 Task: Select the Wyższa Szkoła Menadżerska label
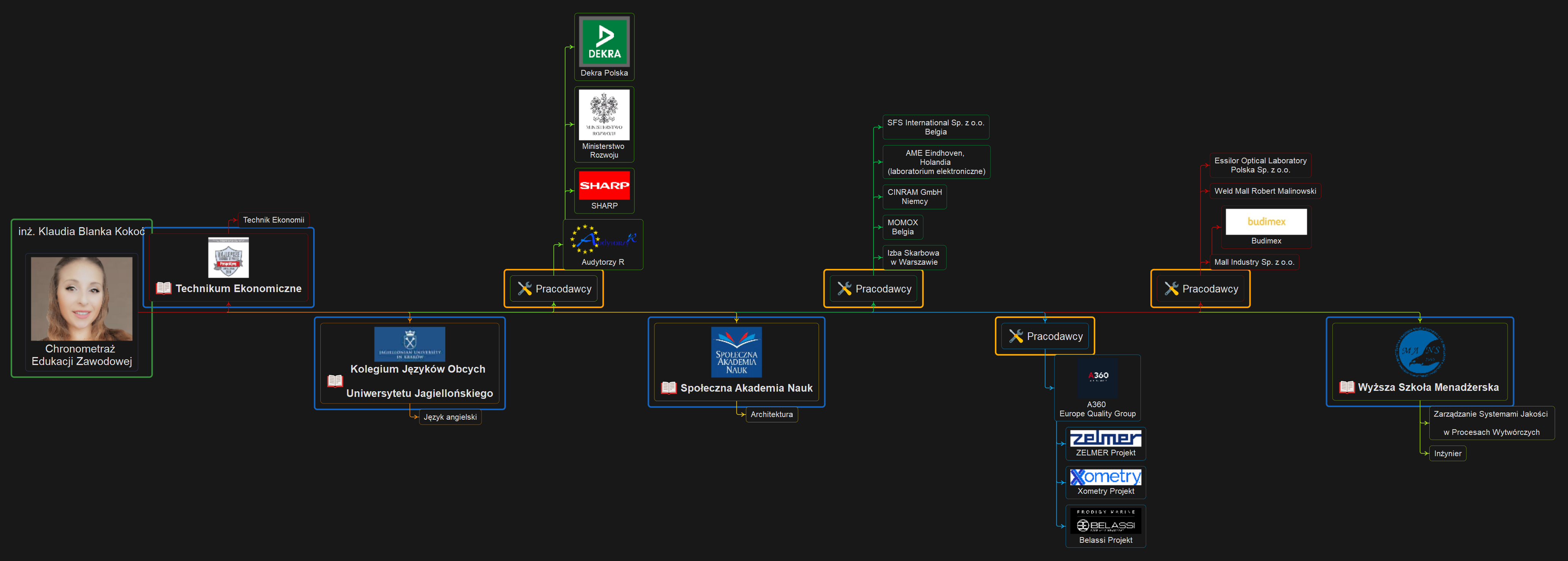1428,387
